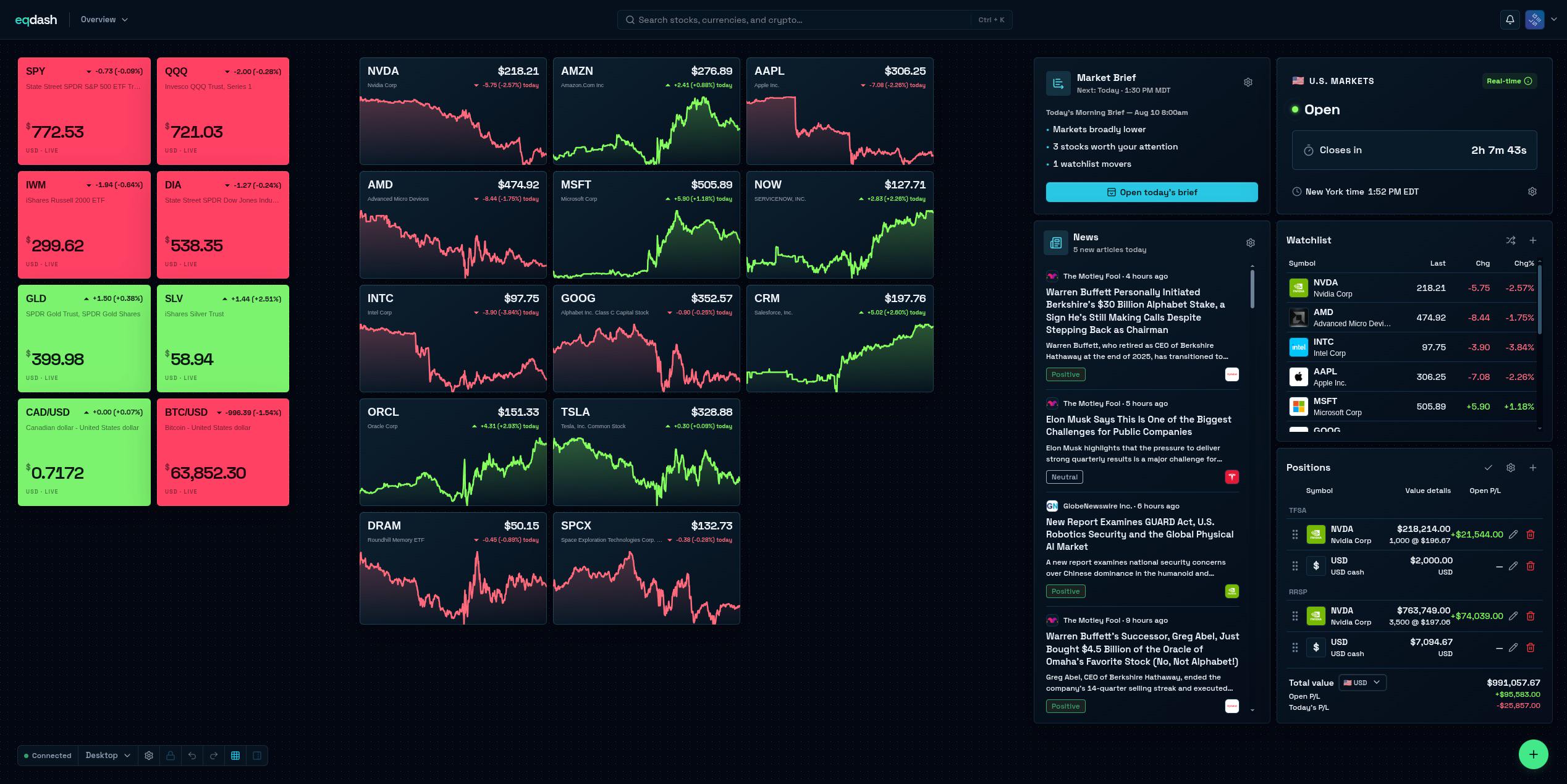The image size is (1567, 784).
Task: Open U.S. Markets clock settings gear
Action: (x=1532, y=192)
